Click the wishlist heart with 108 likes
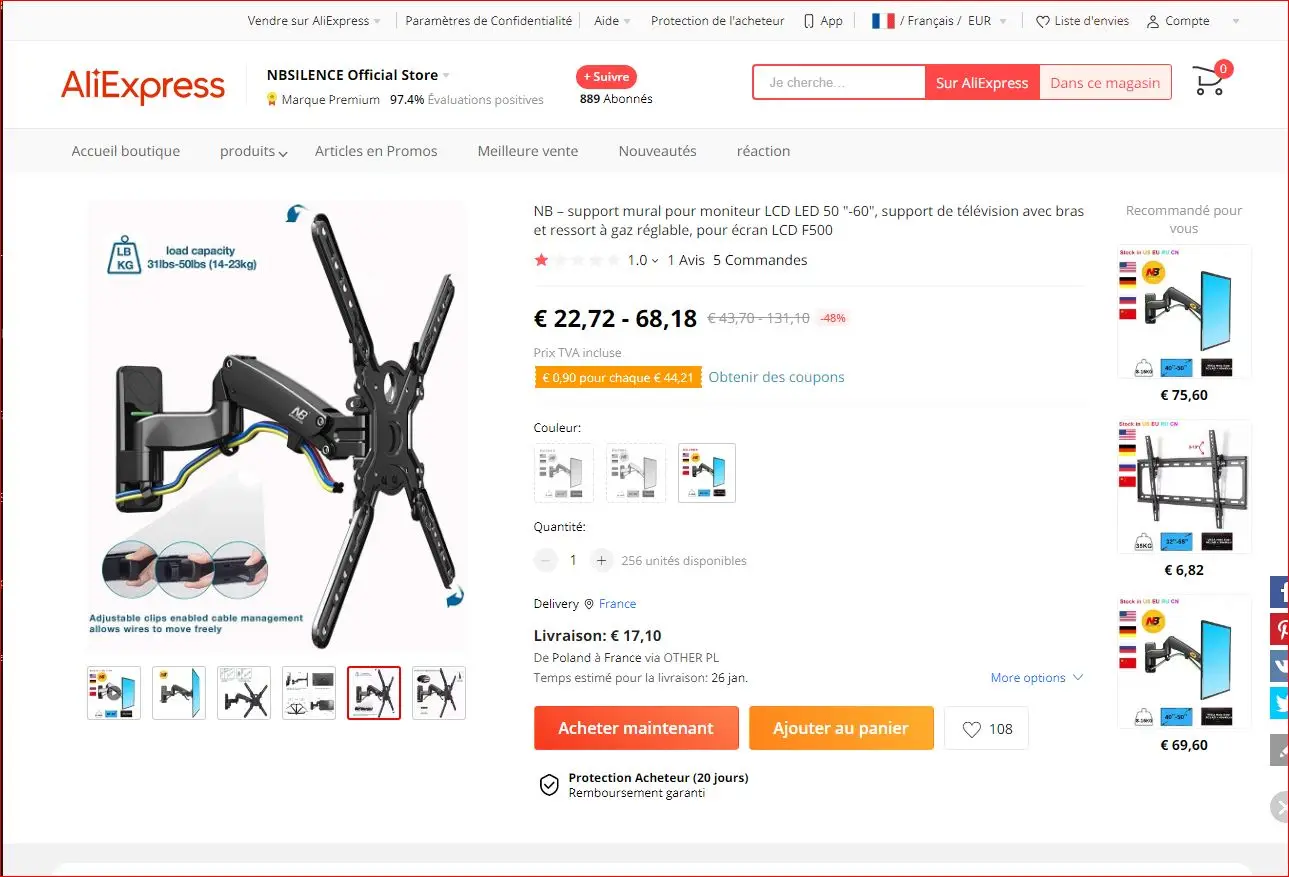Screen dimensions: 1289x877 [986, 728]
